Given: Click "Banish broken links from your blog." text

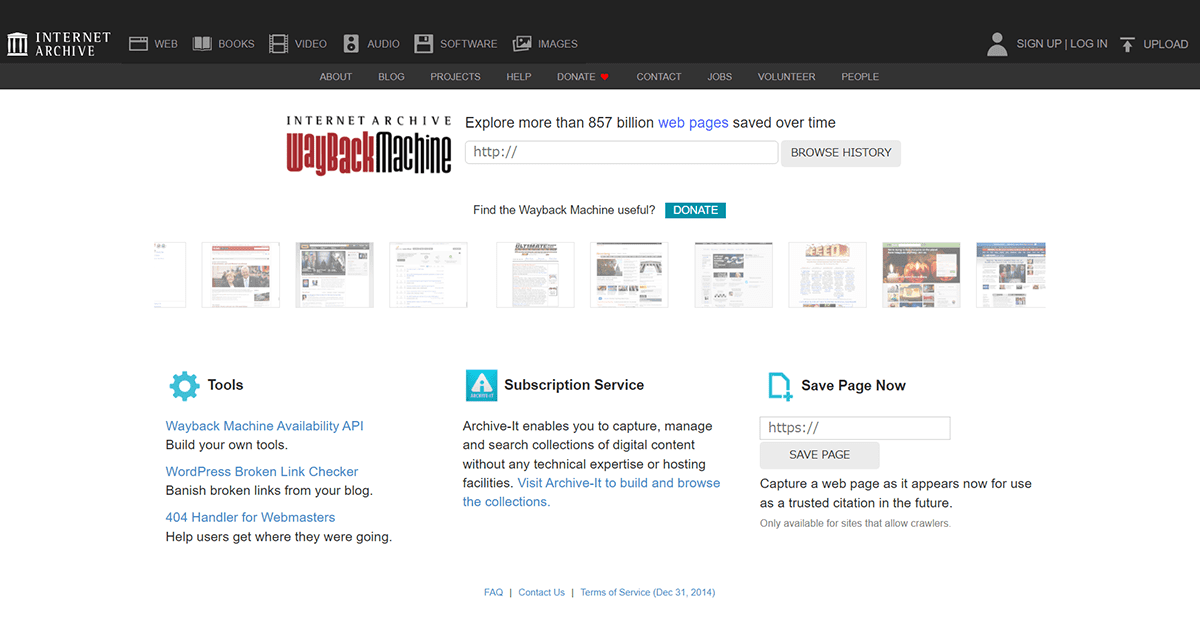Looking at the screenshot, I should (269, 491).
